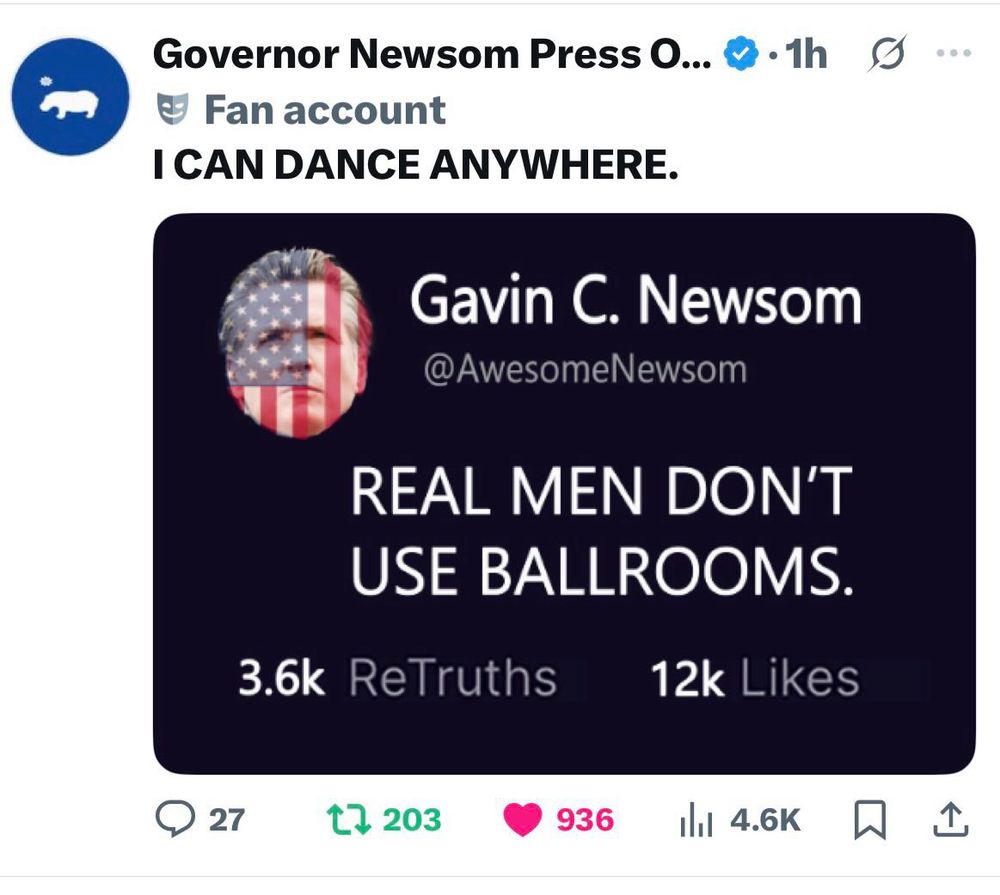Click the 1h post timestamp

point(806,54)
